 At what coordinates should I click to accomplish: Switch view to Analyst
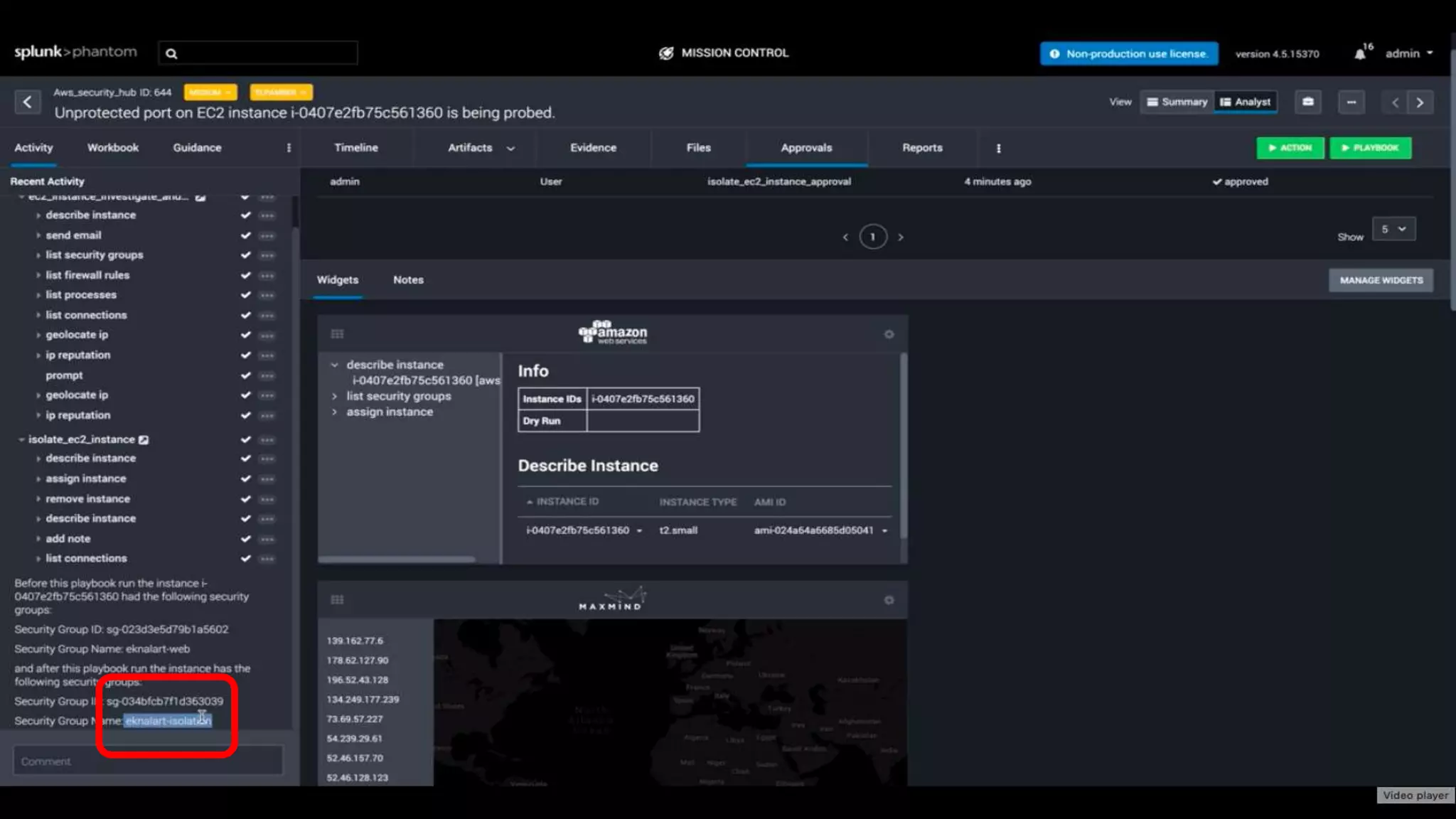(x=1246, y=102)
